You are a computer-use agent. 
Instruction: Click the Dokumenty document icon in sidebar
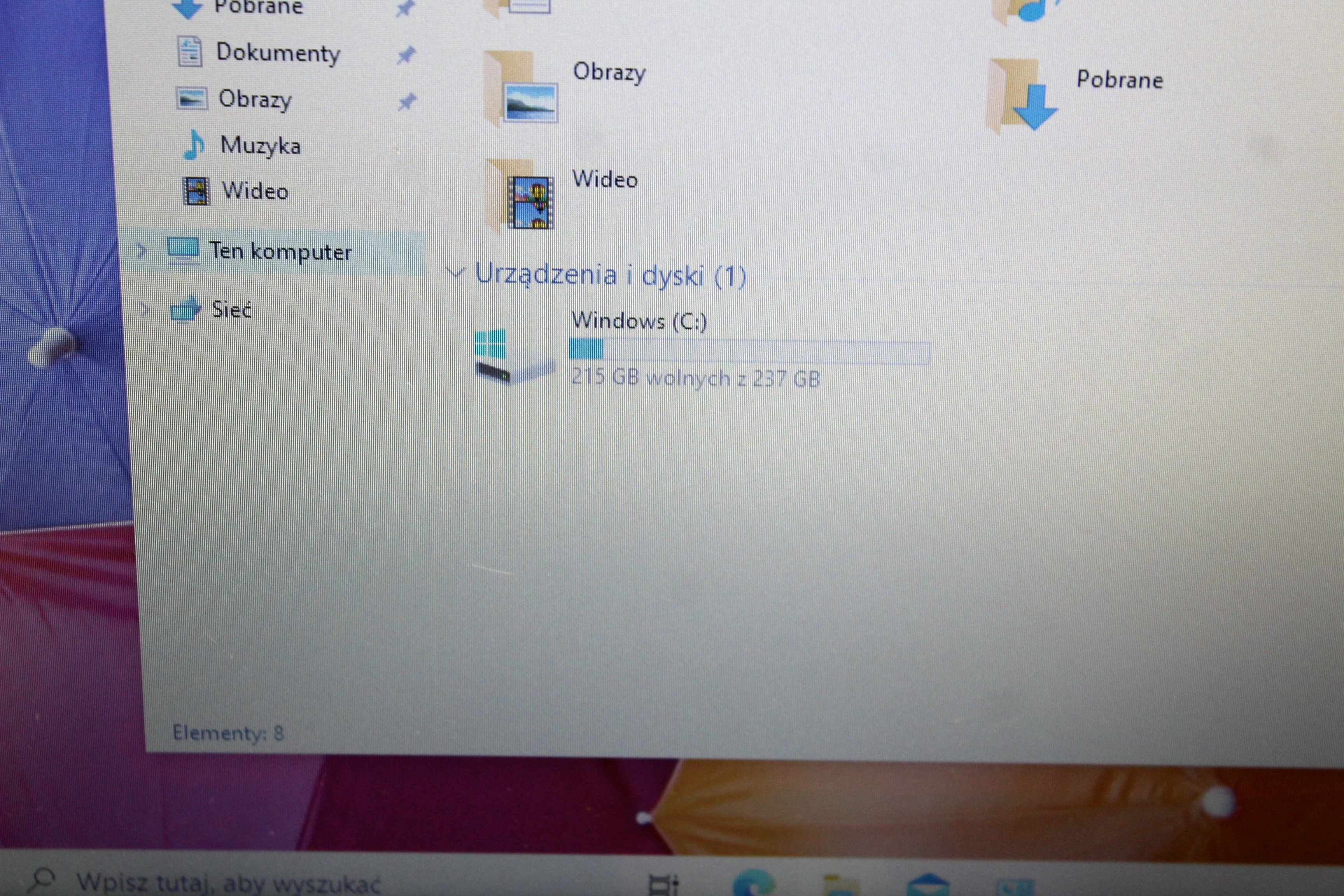[x=190, y=51]
